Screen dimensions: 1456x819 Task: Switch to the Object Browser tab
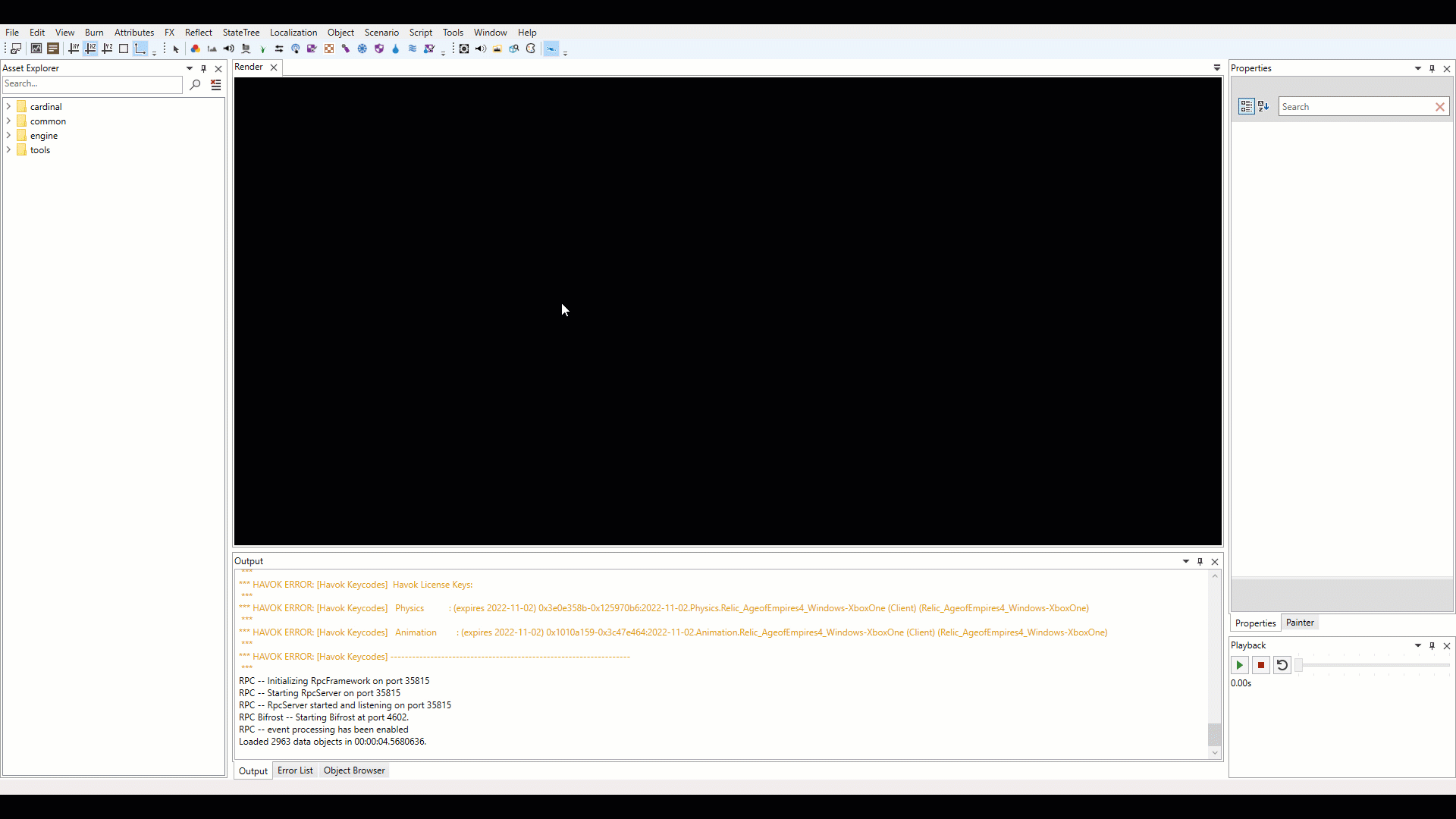pyautogui.click(x=354, y=770)
